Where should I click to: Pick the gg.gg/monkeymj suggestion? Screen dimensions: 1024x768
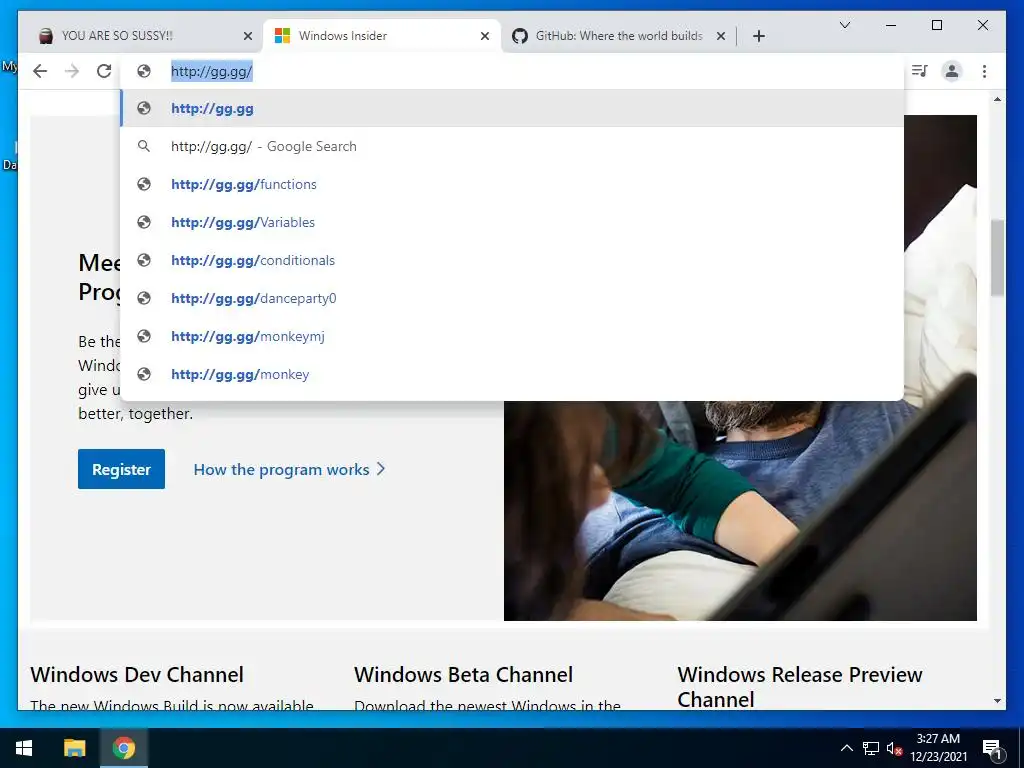pos(513,336)
